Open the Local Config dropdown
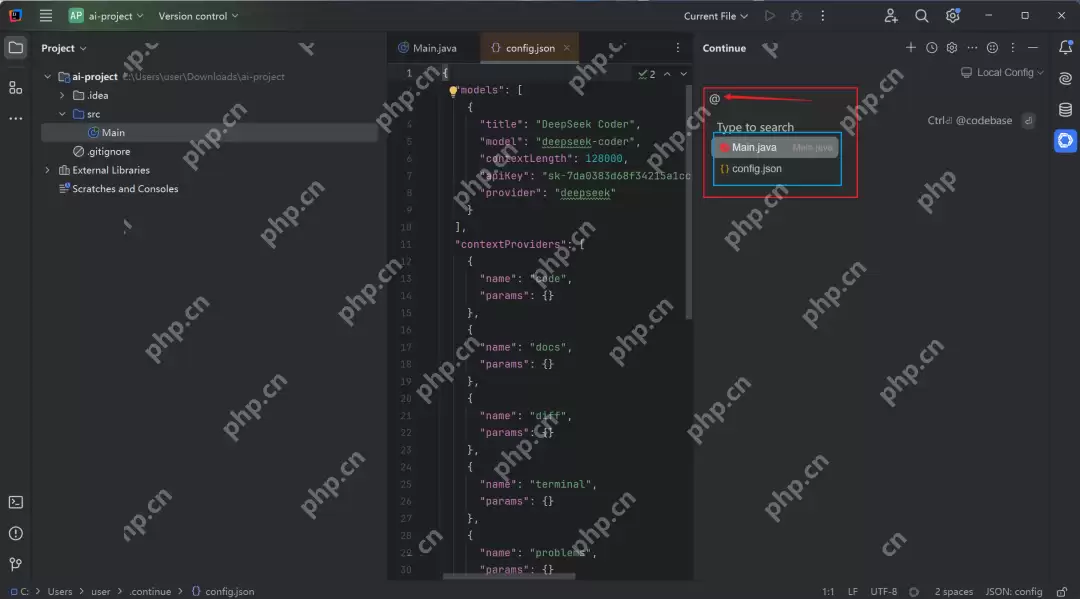 (1002, 73)
